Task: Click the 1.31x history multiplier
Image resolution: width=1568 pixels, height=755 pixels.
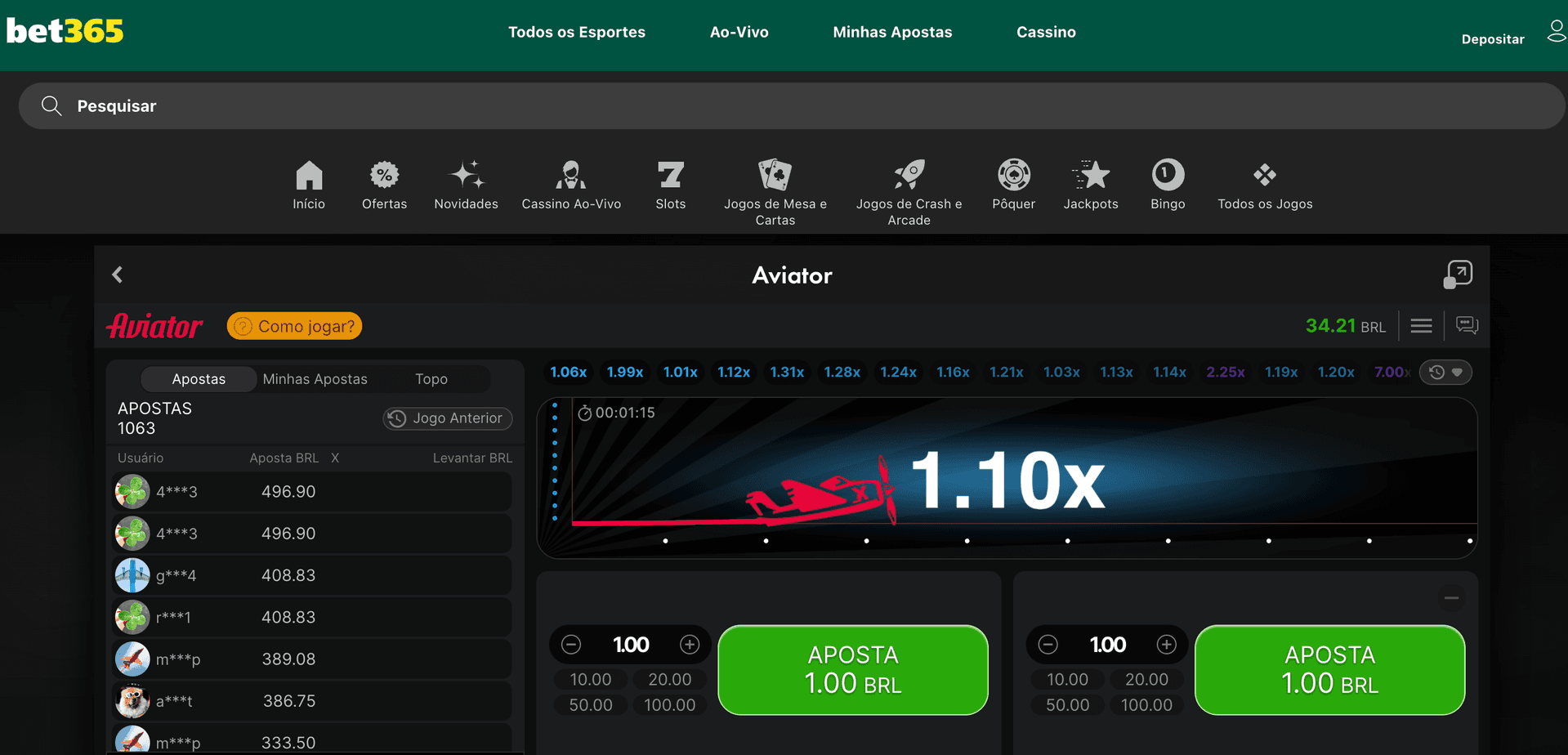Action: coord(787,373)
